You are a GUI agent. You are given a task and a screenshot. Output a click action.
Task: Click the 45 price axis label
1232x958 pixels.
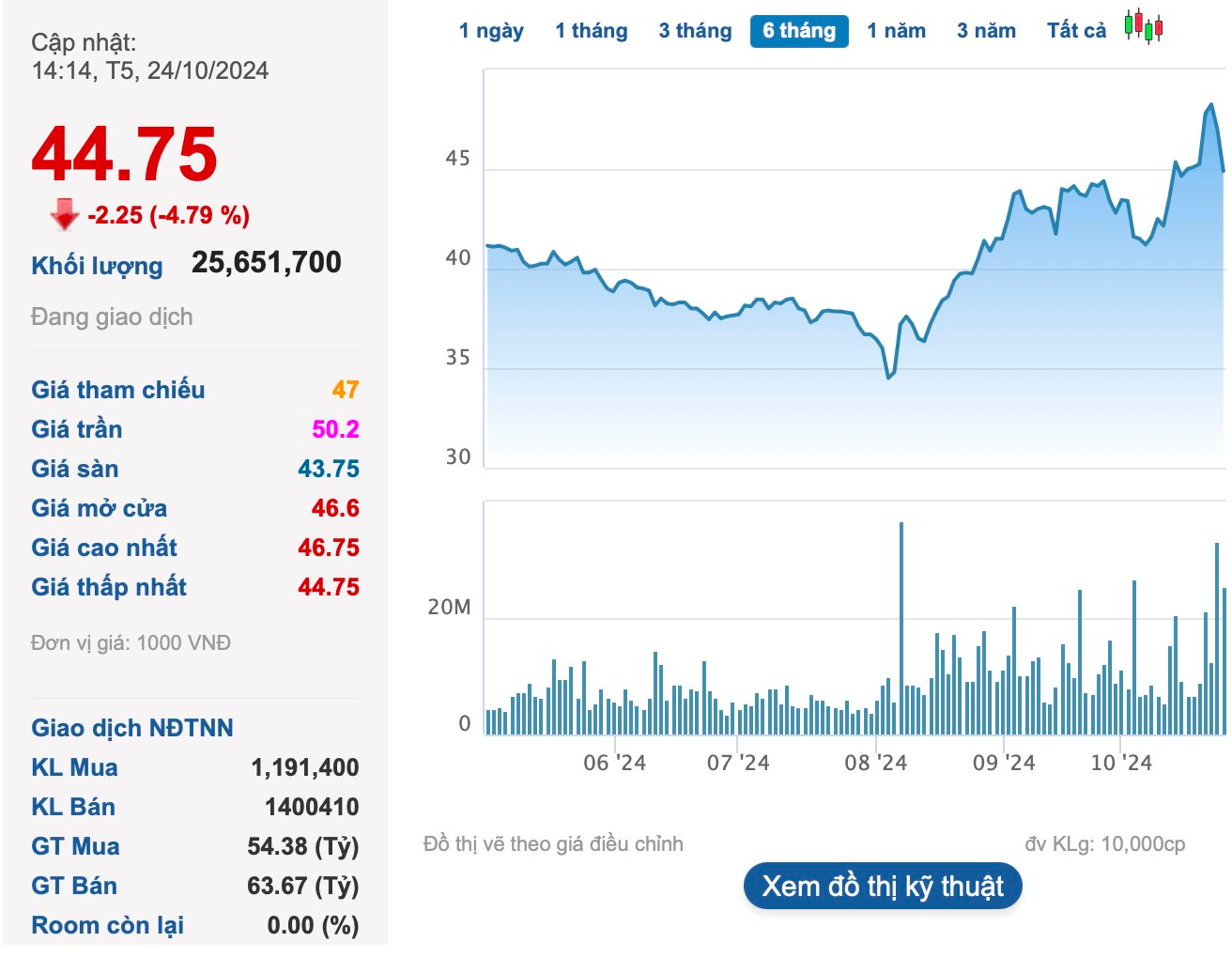pos(457,159)
